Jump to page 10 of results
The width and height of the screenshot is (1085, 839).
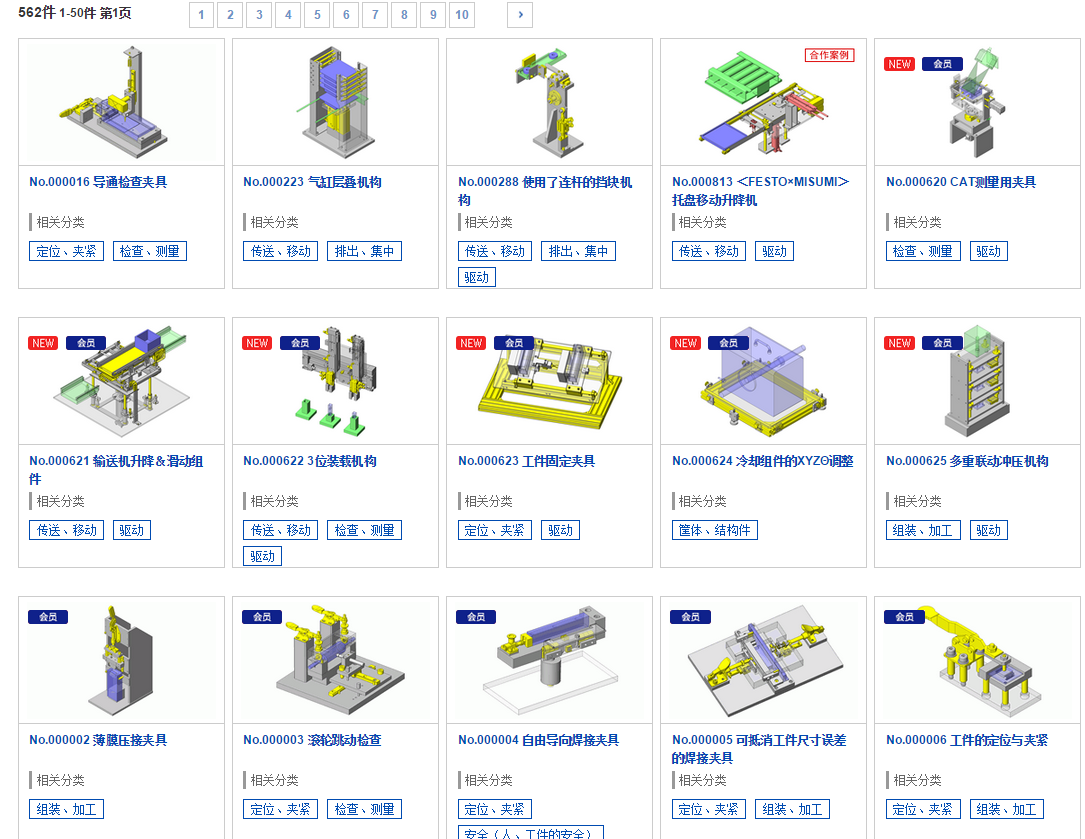coord(461,15)
